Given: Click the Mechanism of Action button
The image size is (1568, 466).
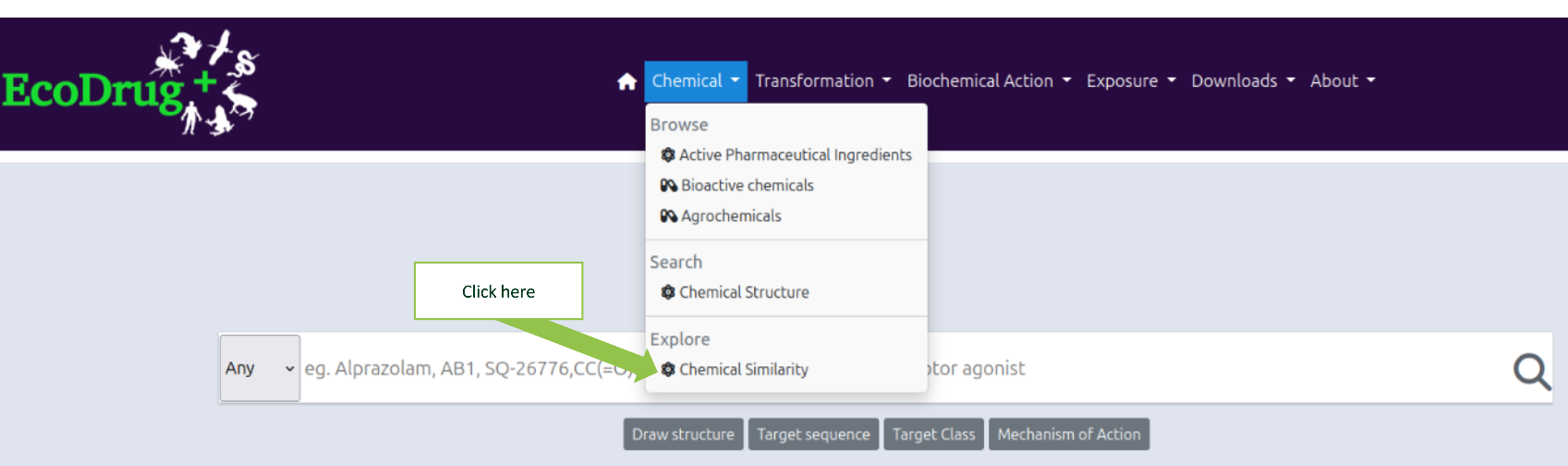Looking at the screenshot, I should [x=1069, y=434].
